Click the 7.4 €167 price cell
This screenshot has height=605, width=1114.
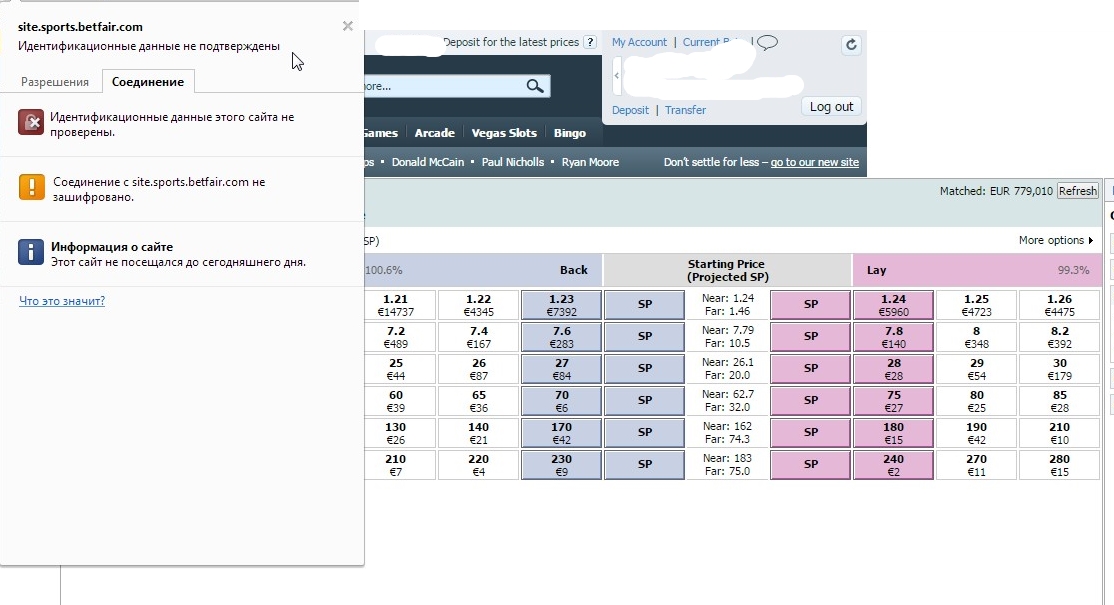478,337
